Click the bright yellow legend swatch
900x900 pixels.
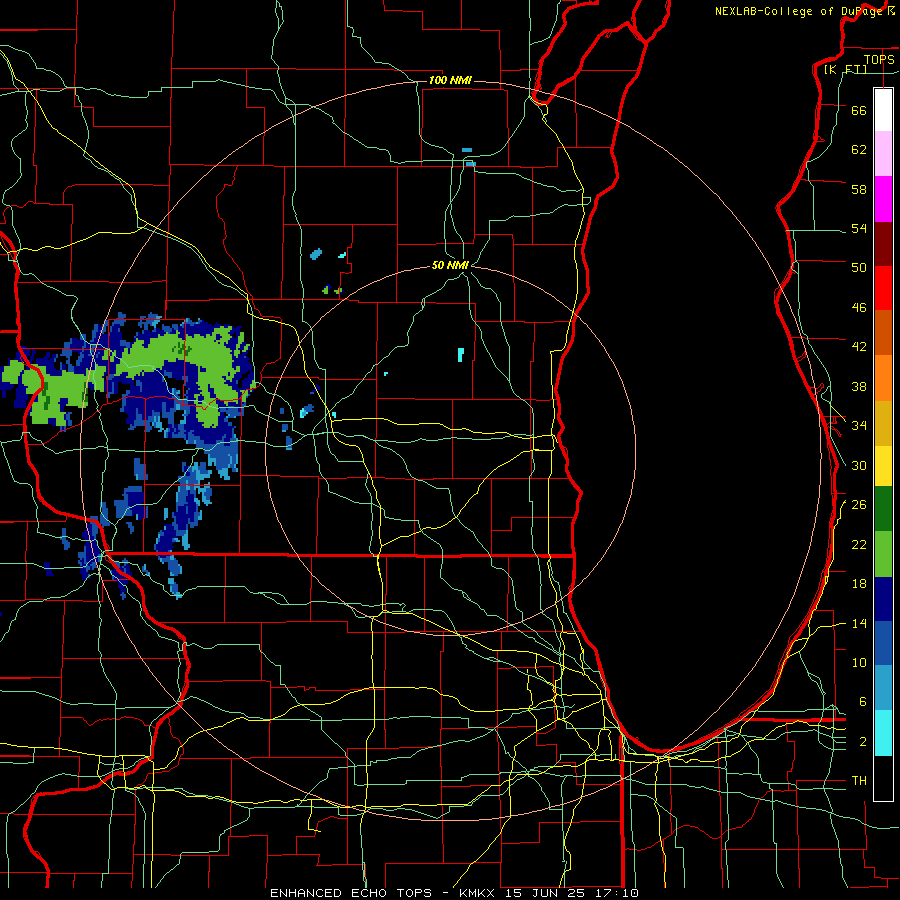coord(883,466)
